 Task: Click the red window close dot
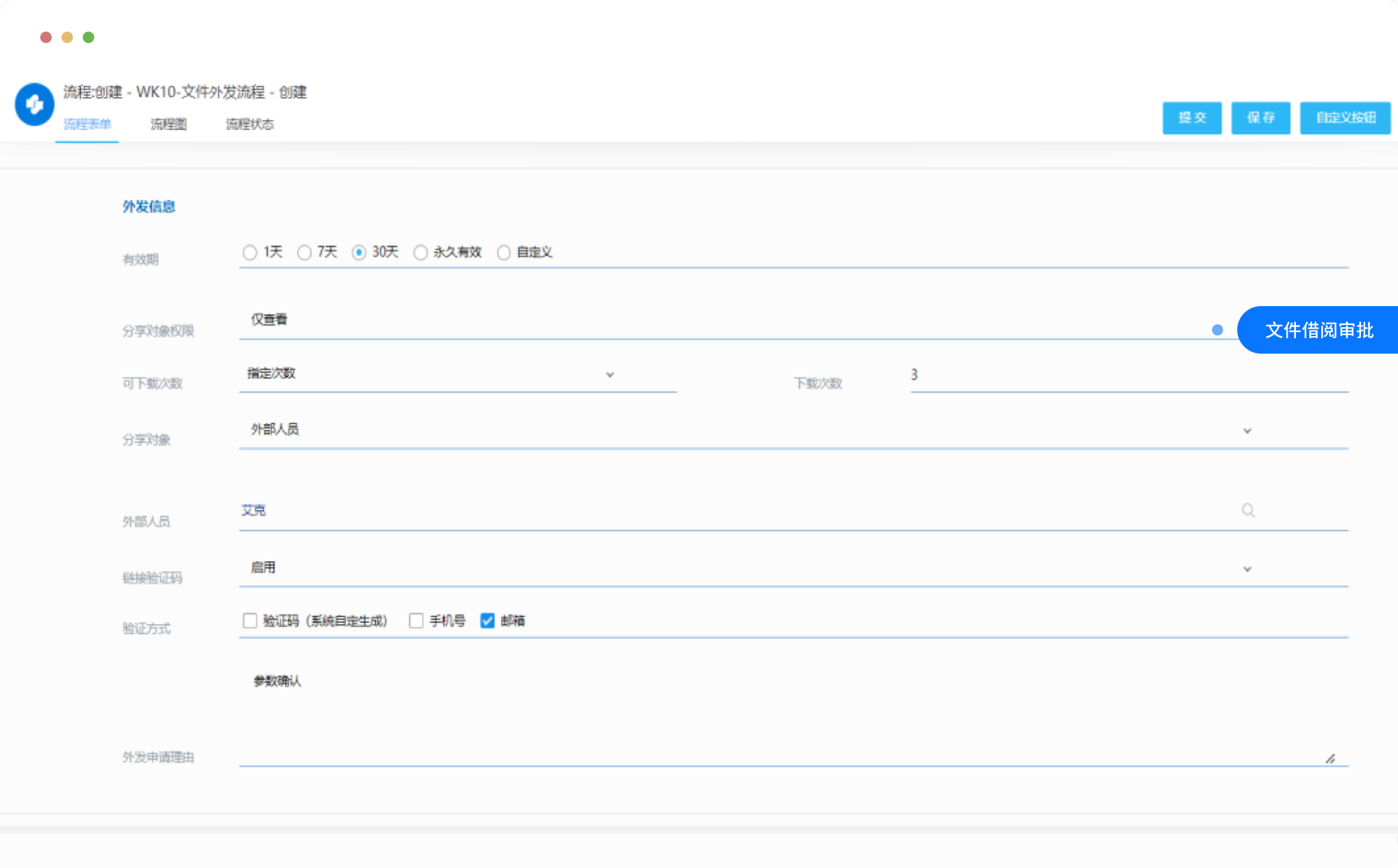46,37
